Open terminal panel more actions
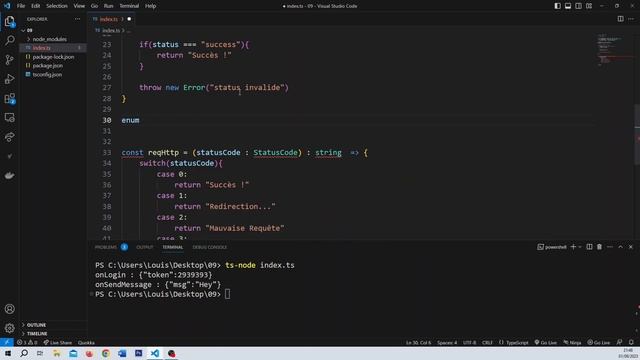The image size is (640, 360). tap(610, 247)
